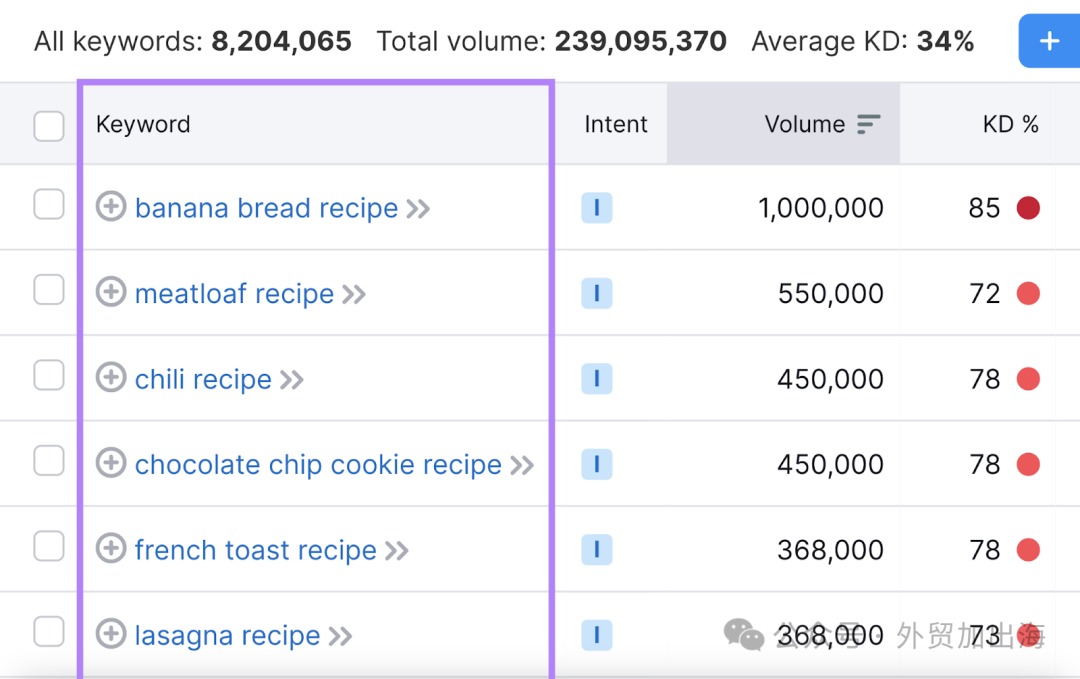Viewport: 1080px width, 679px height.
Task: Click the Intent column header
Action: (616, 124)
